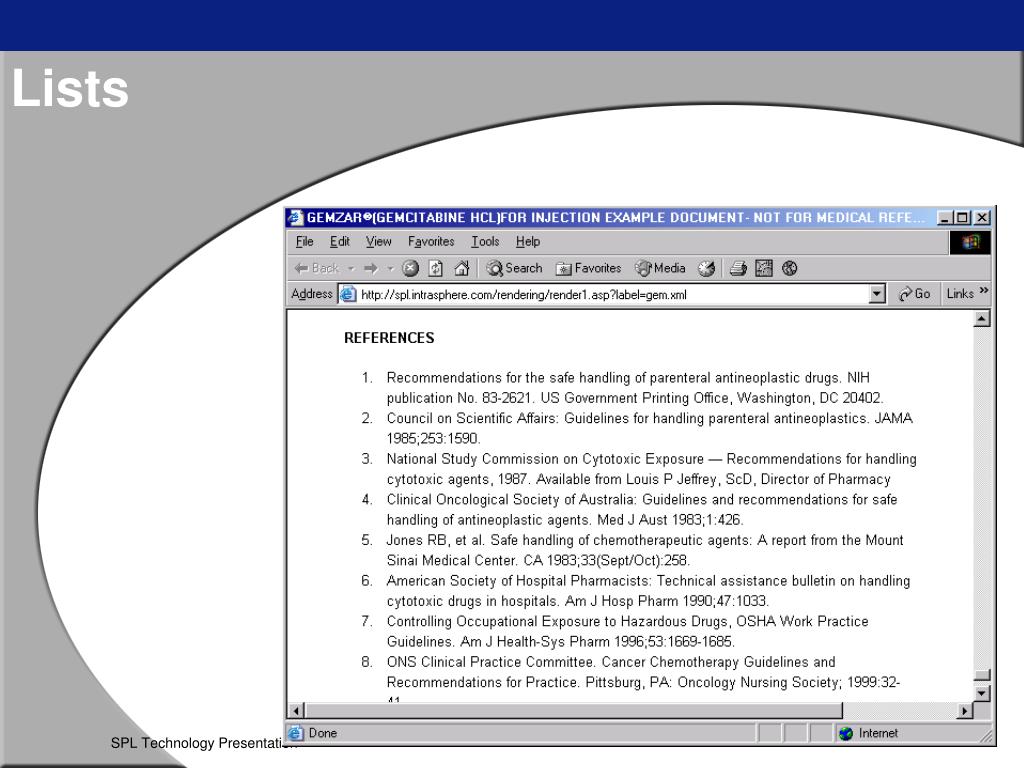Open the Favorites menu

click(431, 242)
